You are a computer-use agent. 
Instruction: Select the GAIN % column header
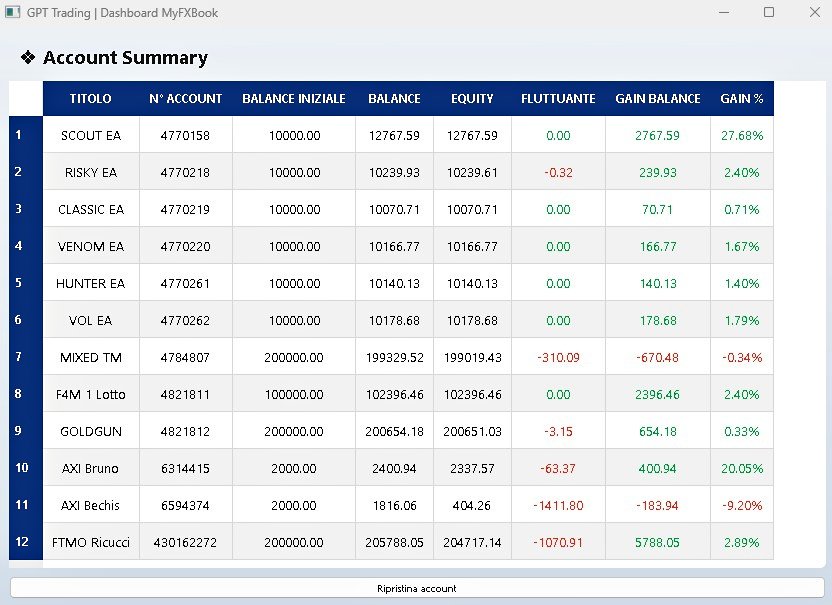(x=742, y=99)
